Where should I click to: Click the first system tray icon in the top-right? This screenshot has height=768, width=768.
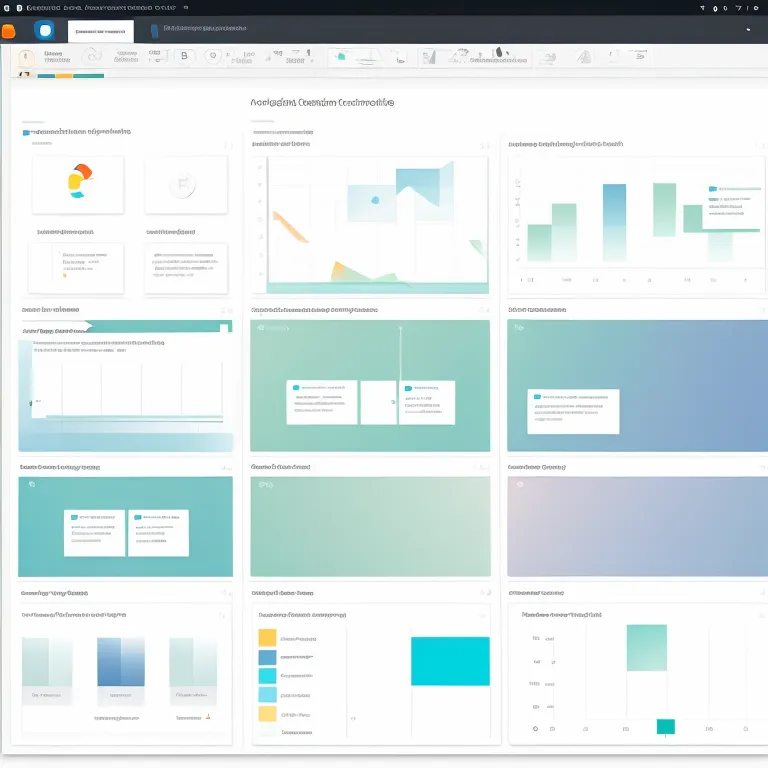click(x=702, y=8)
